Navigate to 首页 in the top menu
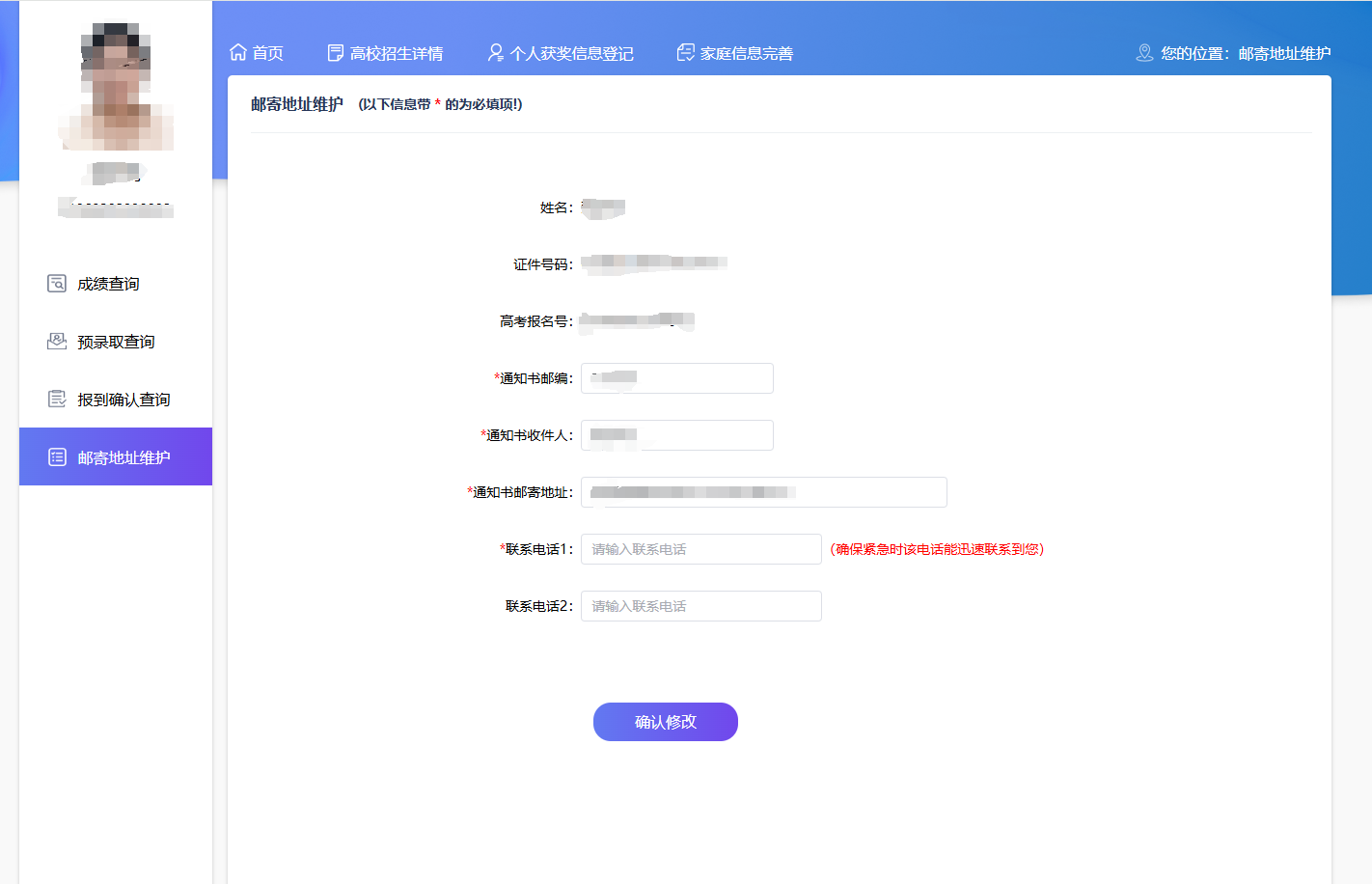The image size is (1372, 884). [265, 53]
